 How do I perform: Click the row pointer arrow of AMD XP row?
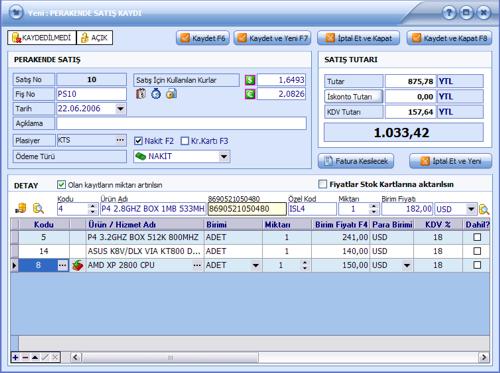14,265
